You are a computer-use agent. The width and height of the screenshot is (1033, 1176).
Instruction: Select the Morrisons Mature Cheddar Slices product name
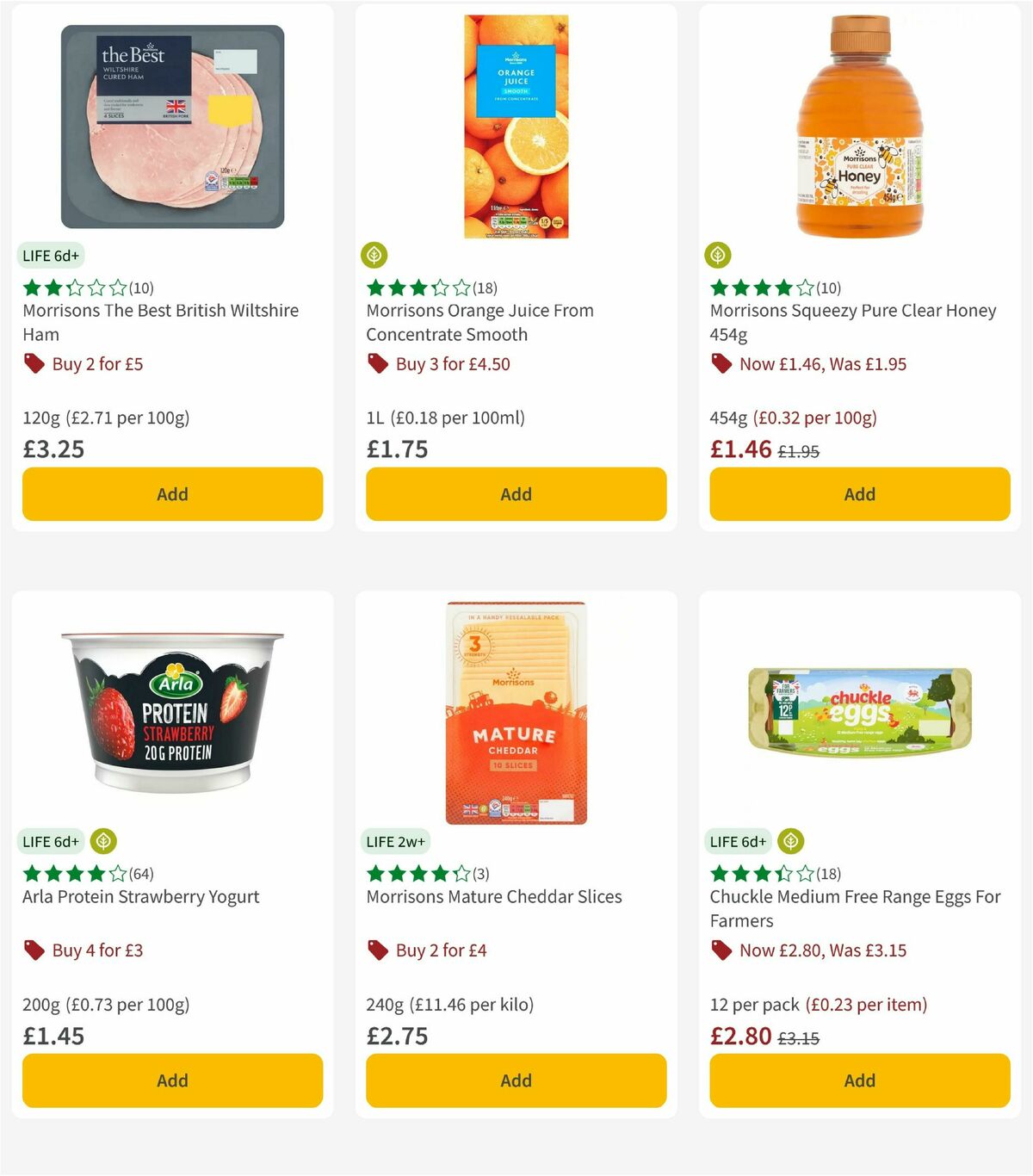[495, 896]
